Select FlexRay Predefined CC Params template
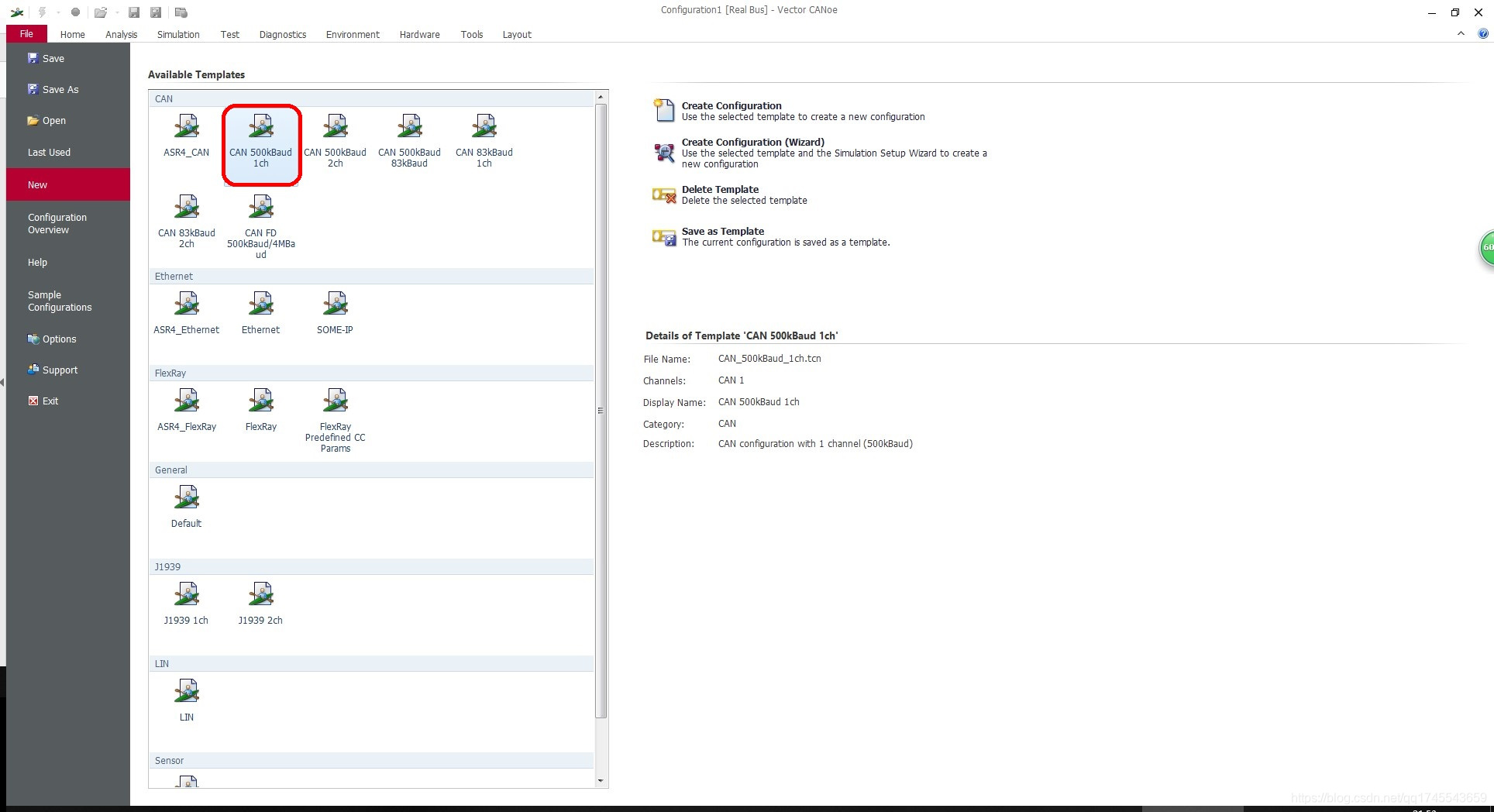 [336, 421]
